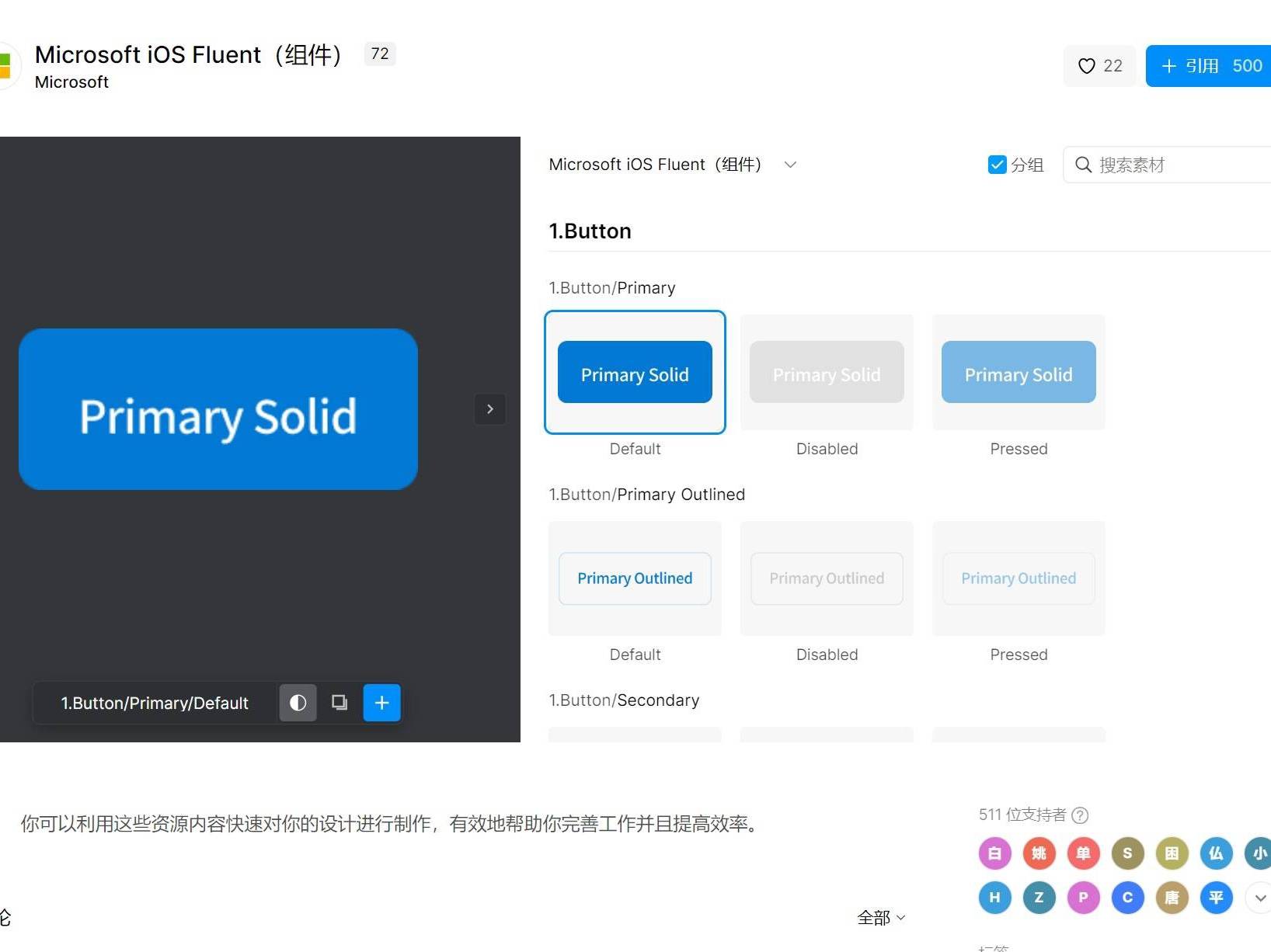This screenshot has width=1271, height=952.
Task: Expand more supporters with down chevron
Action: pyautogui.click(x=1259, y=898)
